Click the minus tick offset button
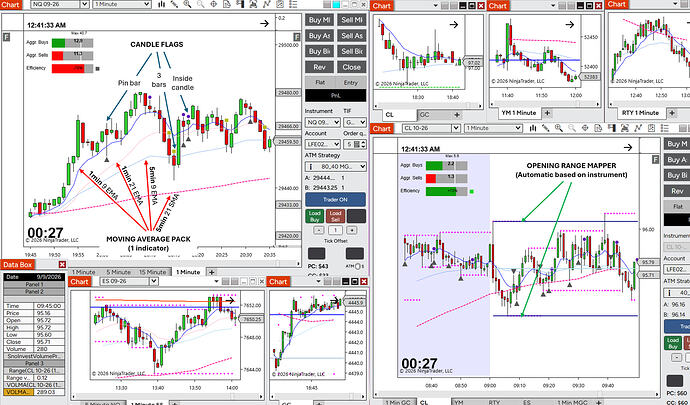This screenshot has width=690, height=405. (x=319, y=230)
